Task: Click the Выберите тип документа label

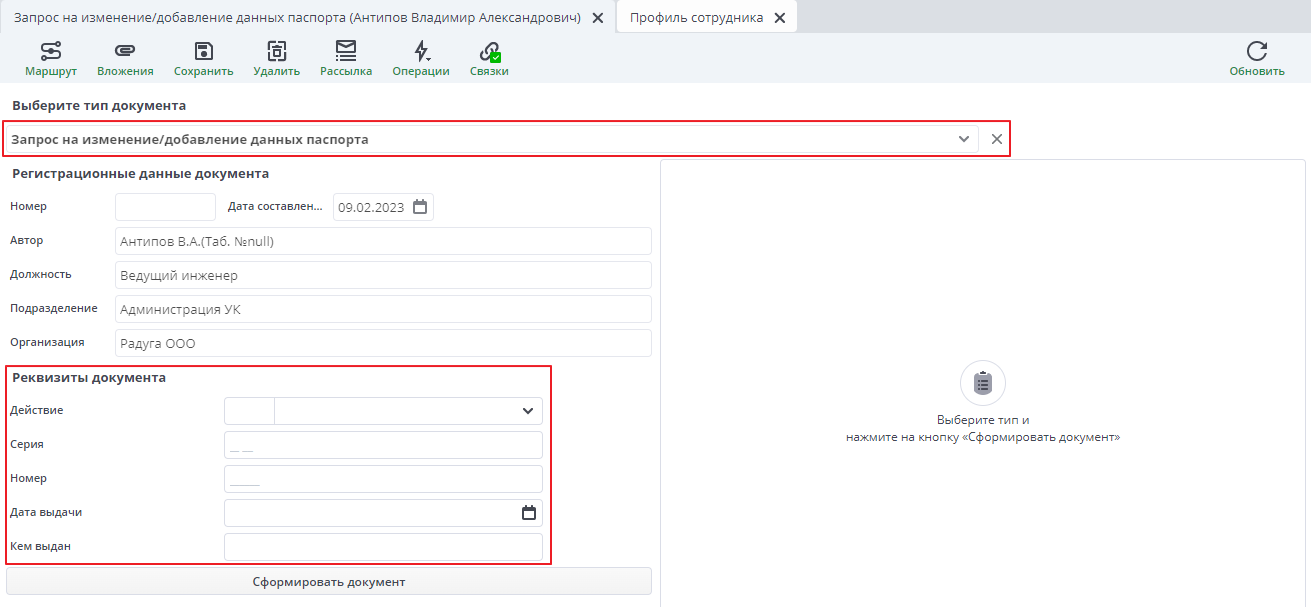Action: [99, 105]
